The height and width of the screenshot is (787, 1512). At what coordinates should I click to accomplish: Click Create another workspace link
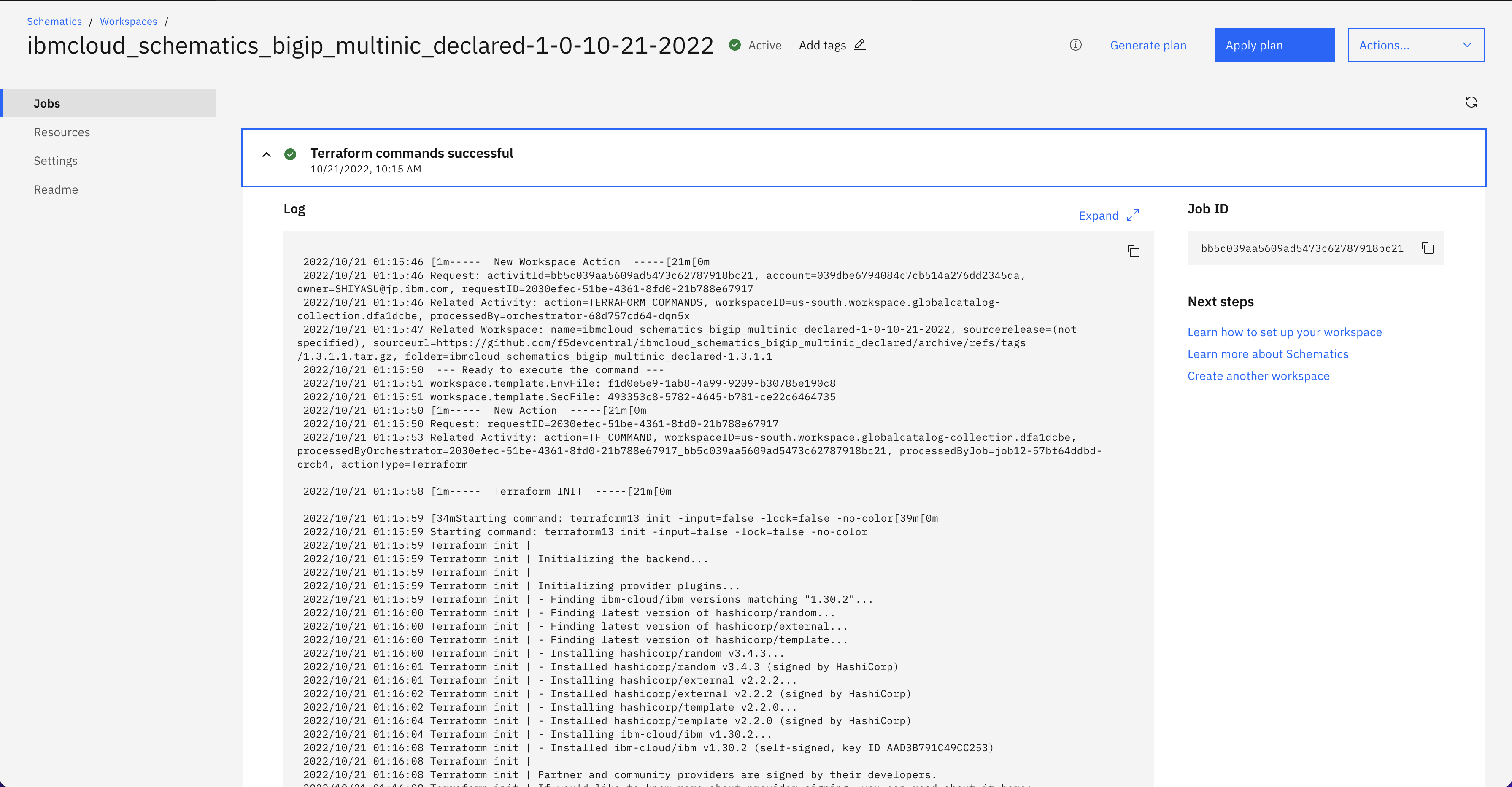(x=1258, y=376)
